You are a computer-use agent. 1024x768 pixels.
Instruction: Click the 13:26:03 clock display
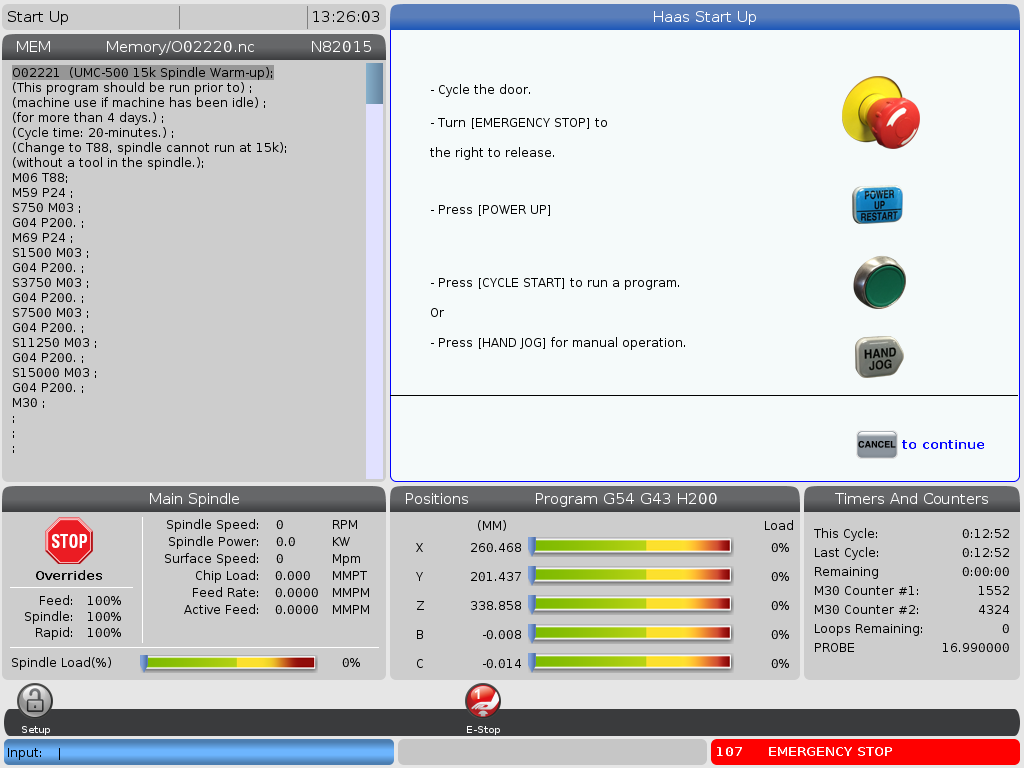coord(345,17)
